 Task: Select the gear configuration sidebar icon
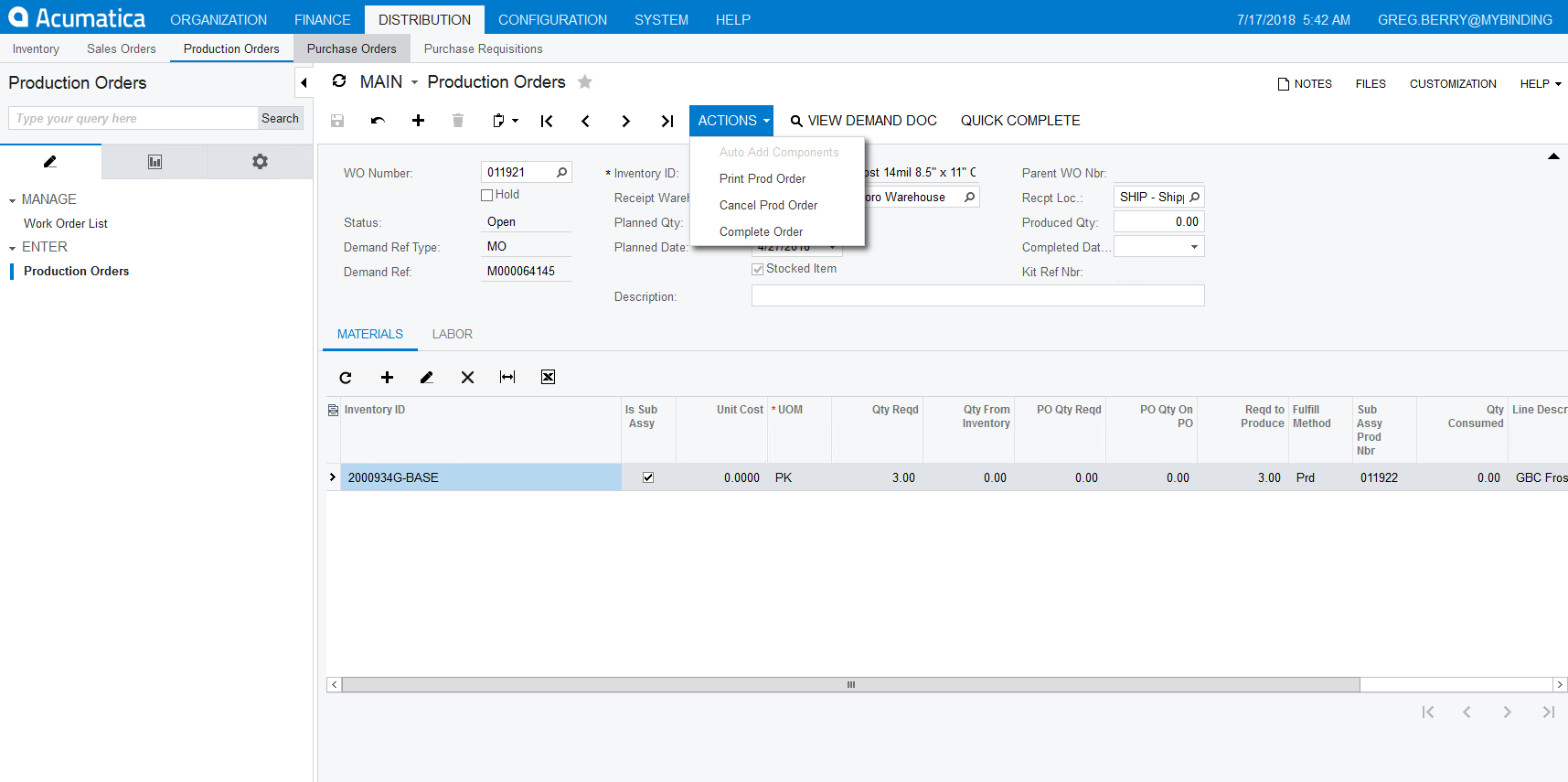click(x=261, y=162)
